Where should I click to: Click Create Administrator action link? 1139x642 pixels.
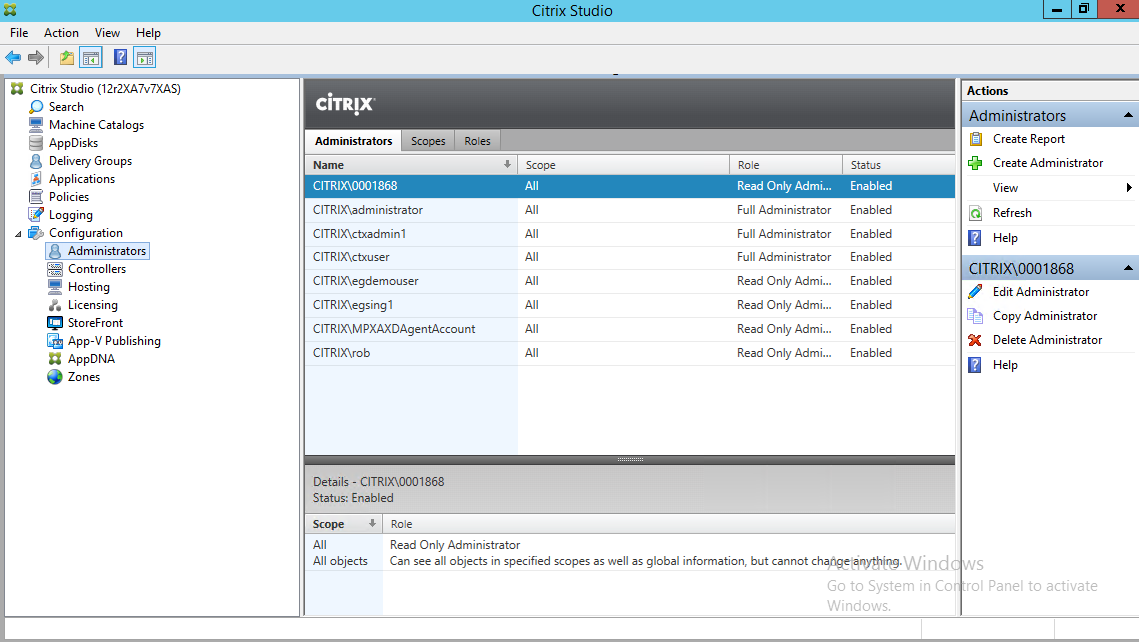click(x=1047, y=163)
